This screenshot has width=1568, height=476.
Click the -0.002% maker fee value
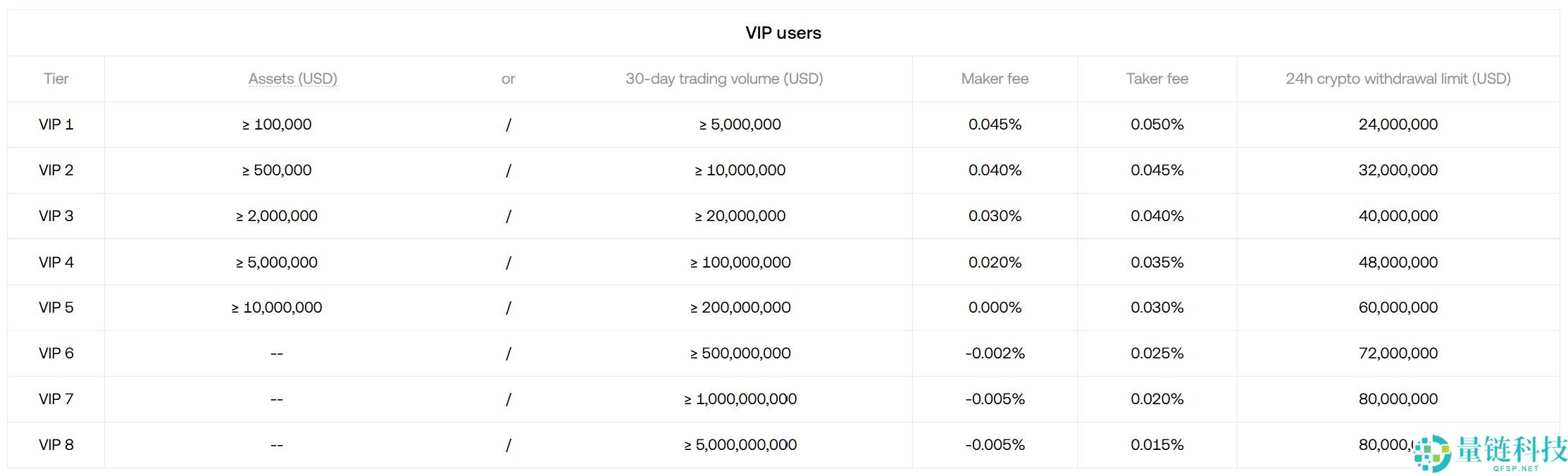(994, 353)
